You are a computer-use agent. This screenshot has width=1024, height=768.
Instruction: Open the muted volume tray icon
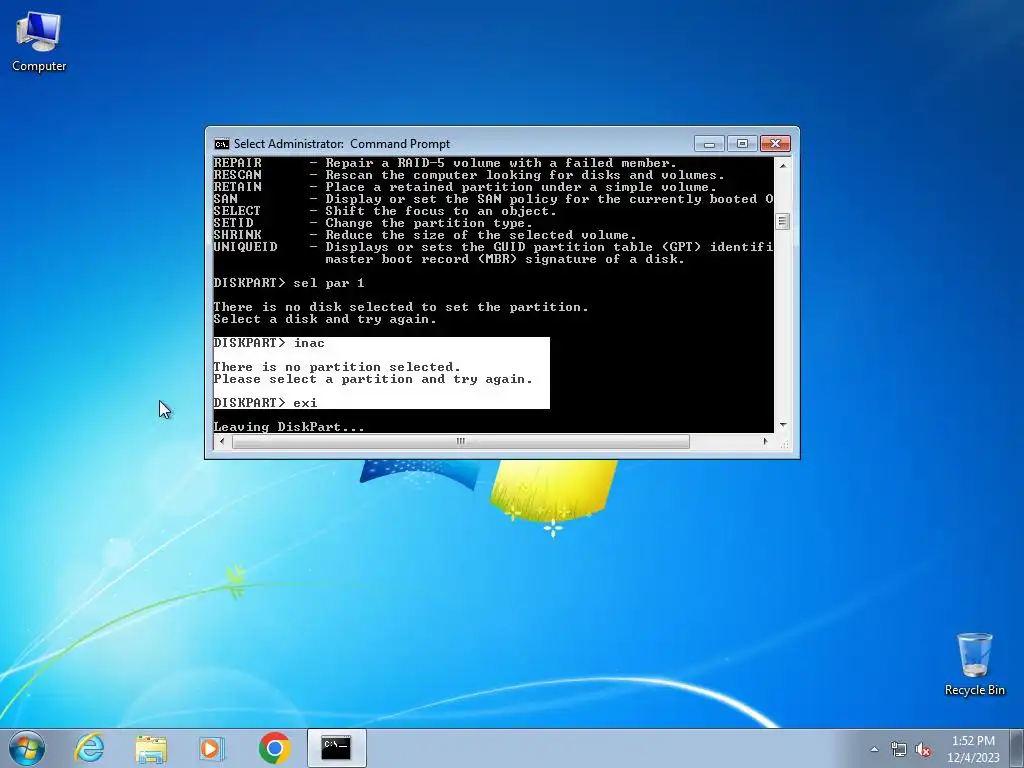(x=923, y=750)
